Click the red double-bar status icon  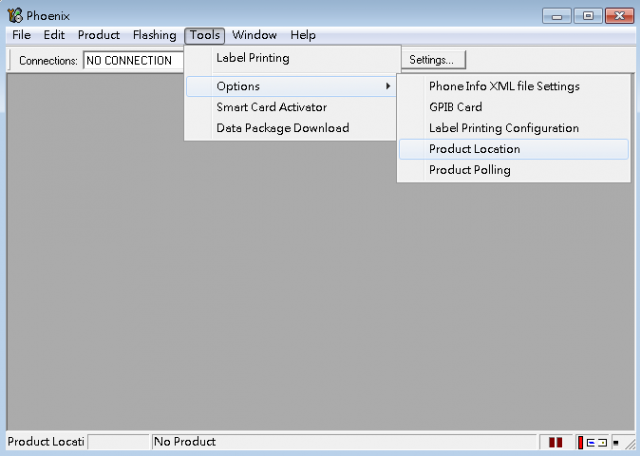tap(556, 442)
